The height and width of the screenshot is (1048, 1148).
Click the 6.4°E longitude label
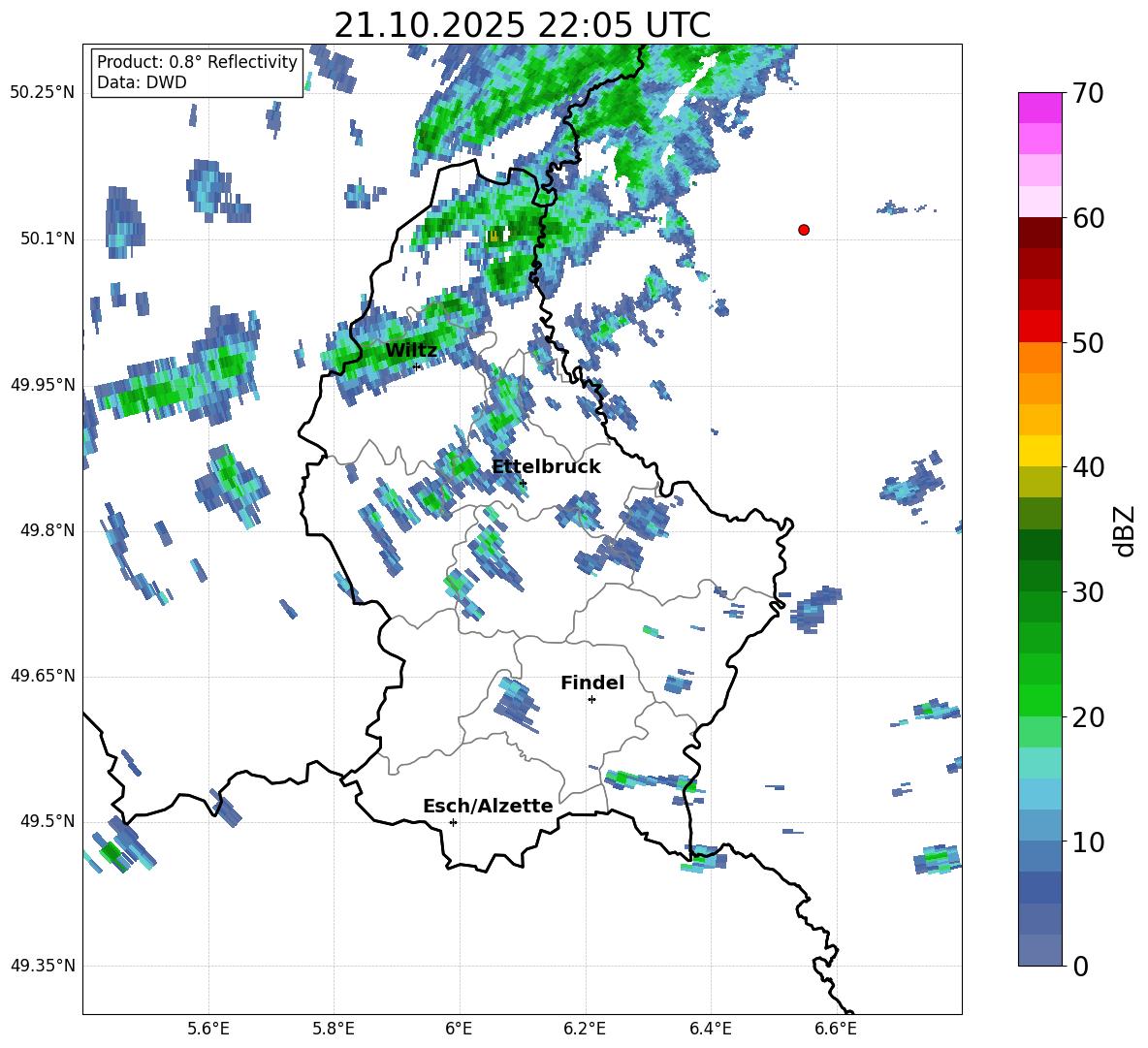point(710,1029)
